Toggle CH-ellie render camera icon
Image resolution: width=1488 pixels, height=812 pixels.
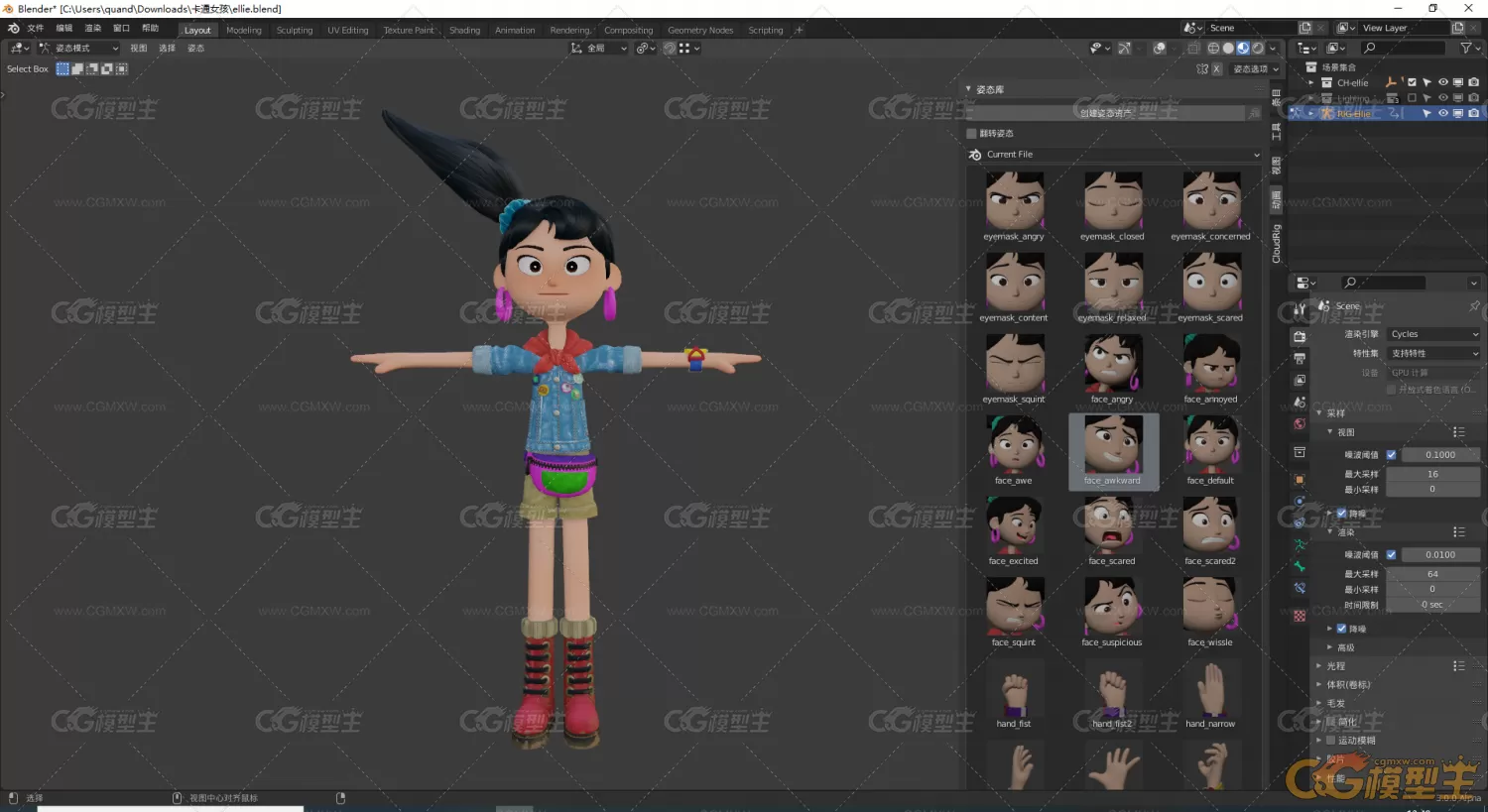pyautogui.click(x=1473, y=83)
